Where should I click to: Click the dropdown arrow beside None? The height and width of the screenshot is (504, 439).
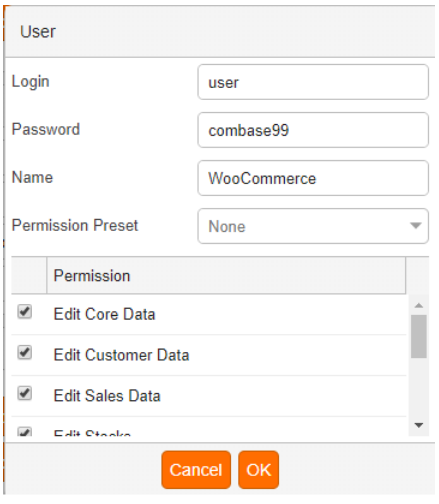pyautogui.click(x=415, y=226)
